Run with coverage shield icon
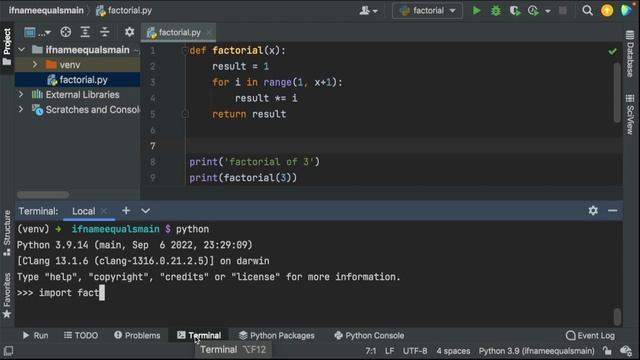Screen dimensions: 640x360 click(515, 11)
